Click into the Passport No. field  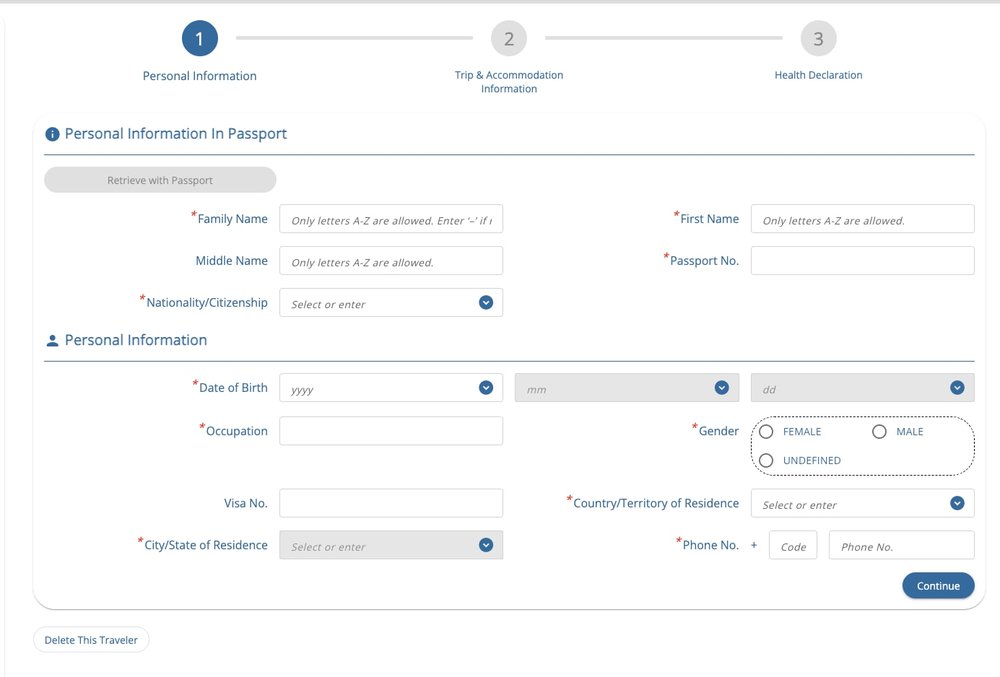tap(861, 261)
